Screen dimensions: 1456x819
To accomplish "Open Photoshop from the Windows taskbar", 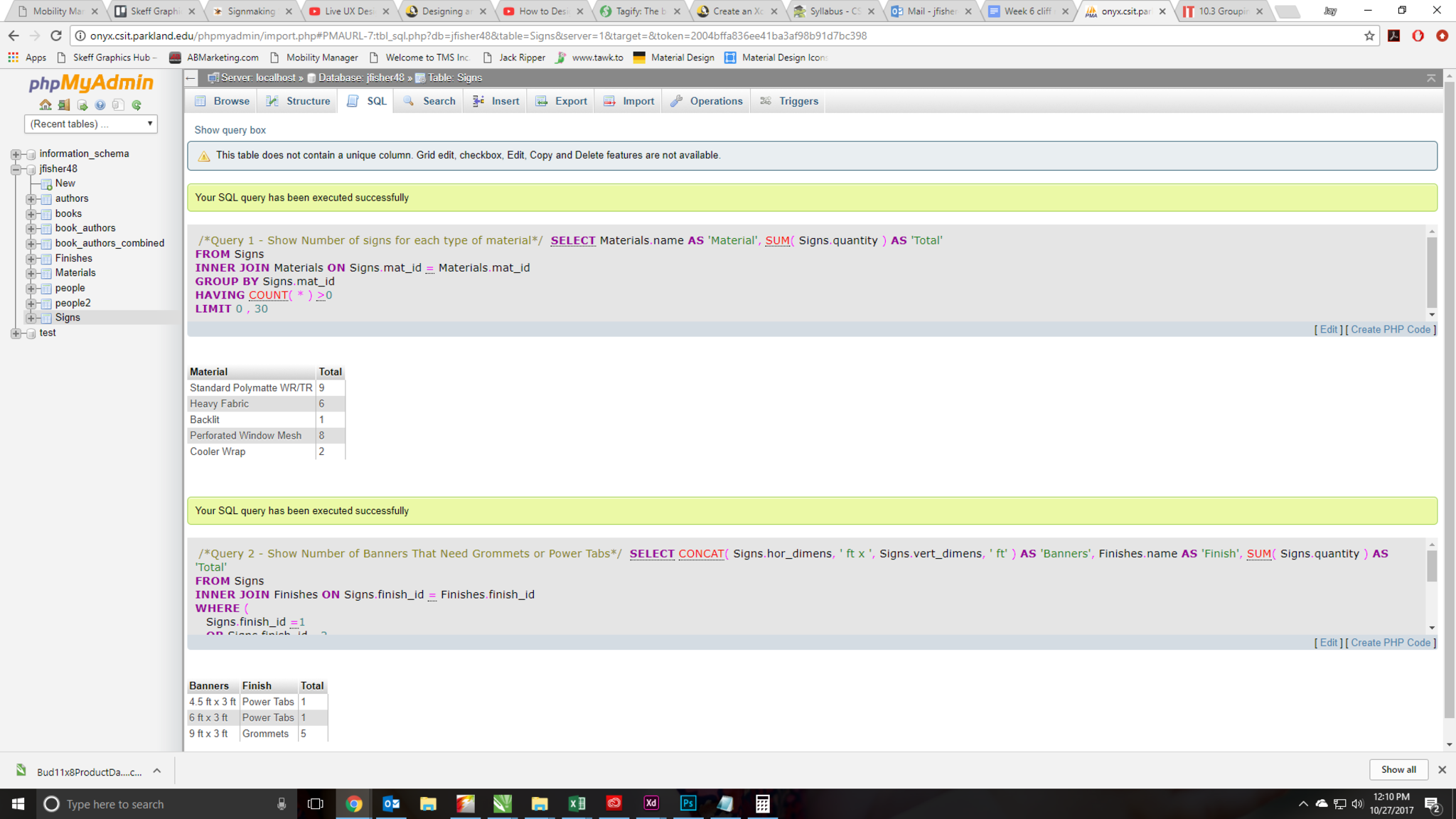I will 687,803.
